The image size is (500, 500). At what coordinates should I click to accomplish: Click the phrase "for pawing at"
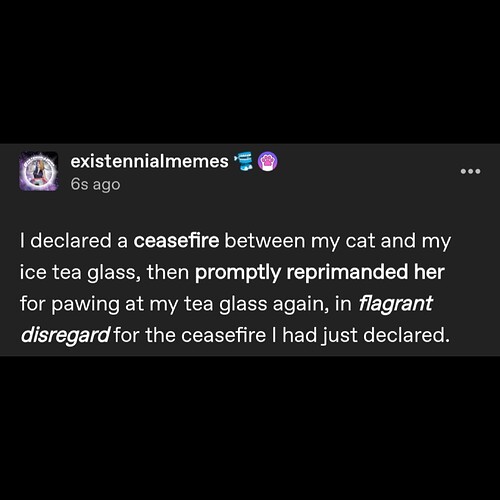[x=82, y=304]
